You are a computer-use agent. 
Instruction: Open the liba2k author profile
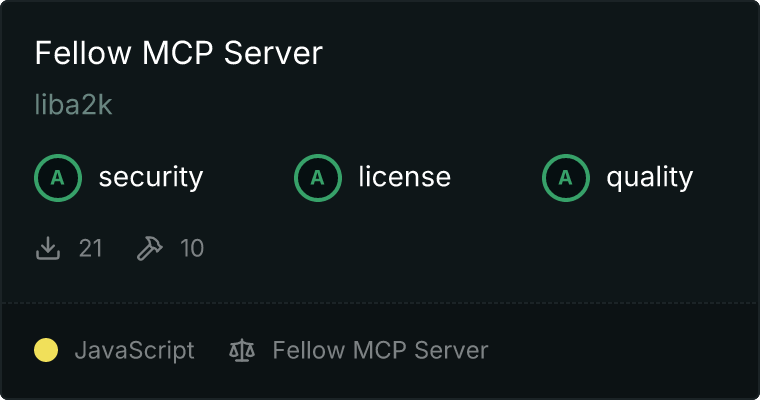(73, 105)
